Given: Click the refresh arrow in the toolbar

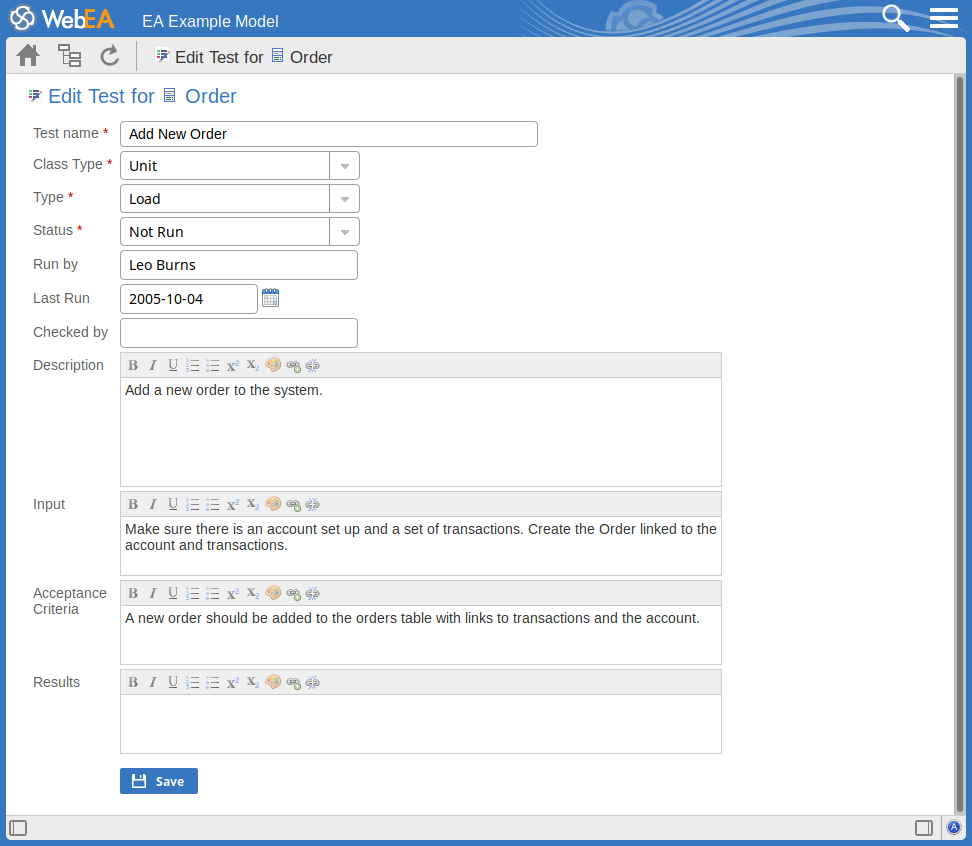Looking at the screenshot, I should pos(109,56).
